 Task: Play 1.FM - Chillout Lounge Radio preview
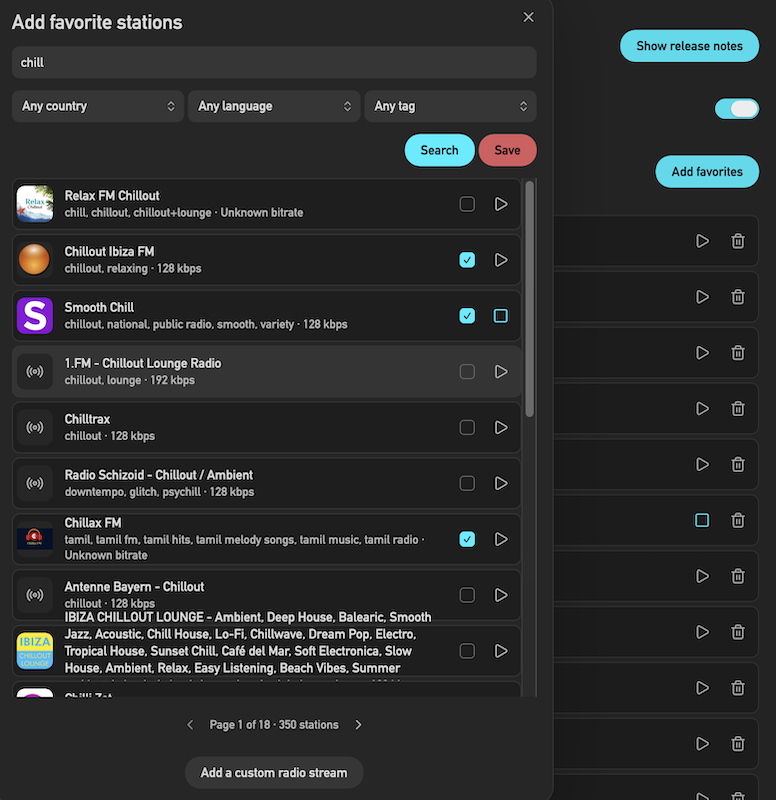point(500,371)
